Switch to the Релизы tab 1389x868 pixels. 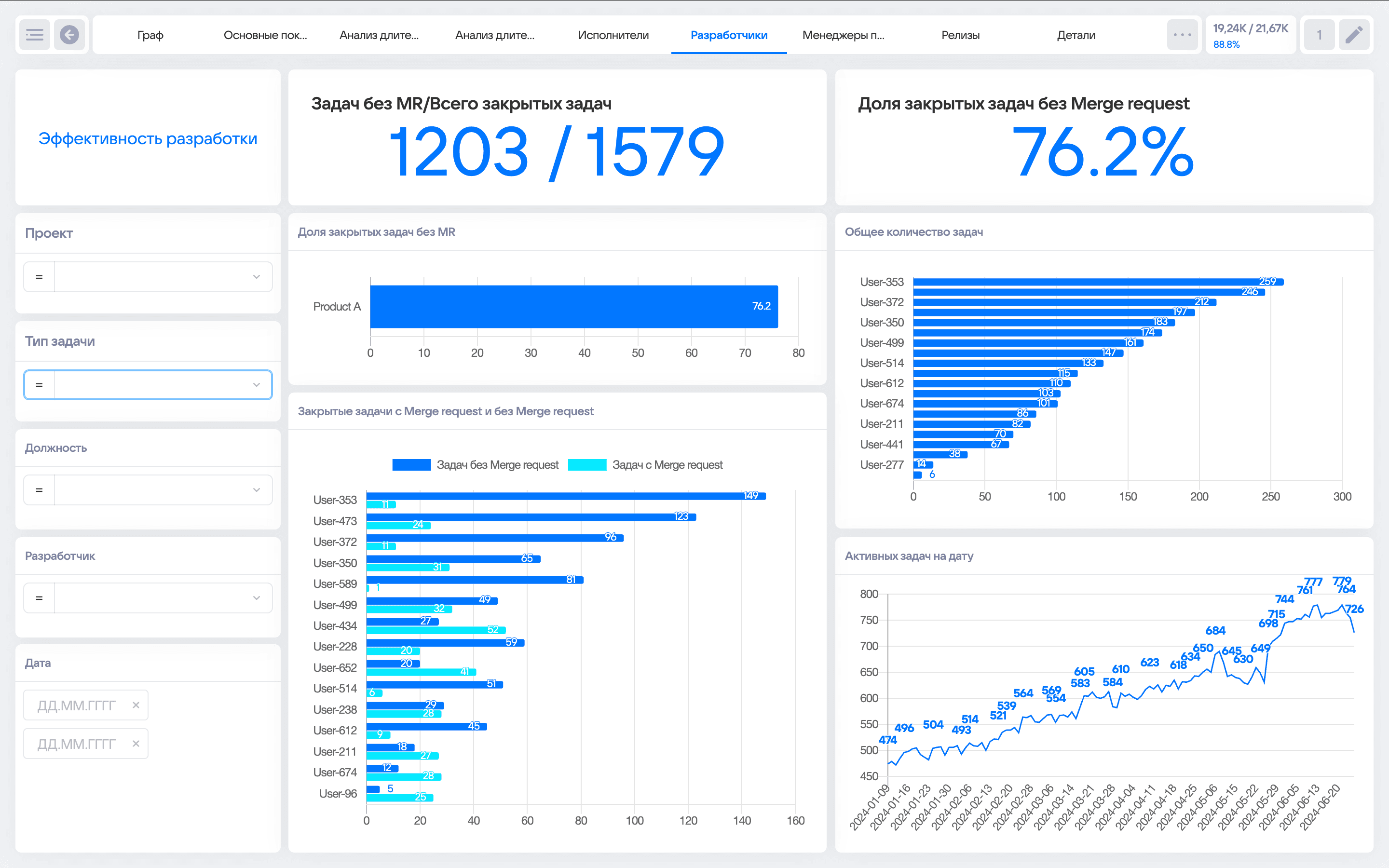tap(960, 35)
